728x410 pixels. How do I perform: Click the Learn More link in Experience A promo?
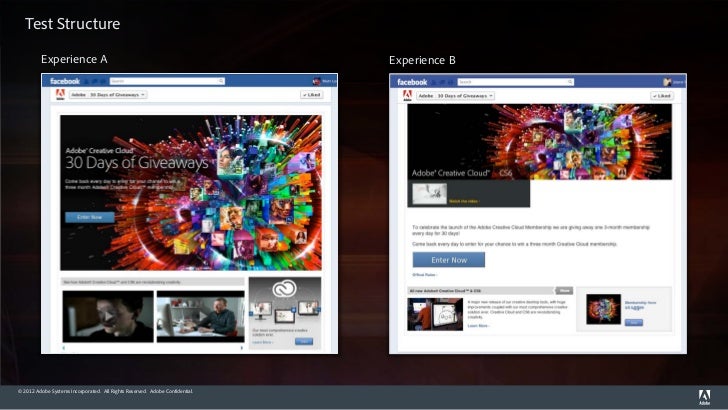(262, 342)
